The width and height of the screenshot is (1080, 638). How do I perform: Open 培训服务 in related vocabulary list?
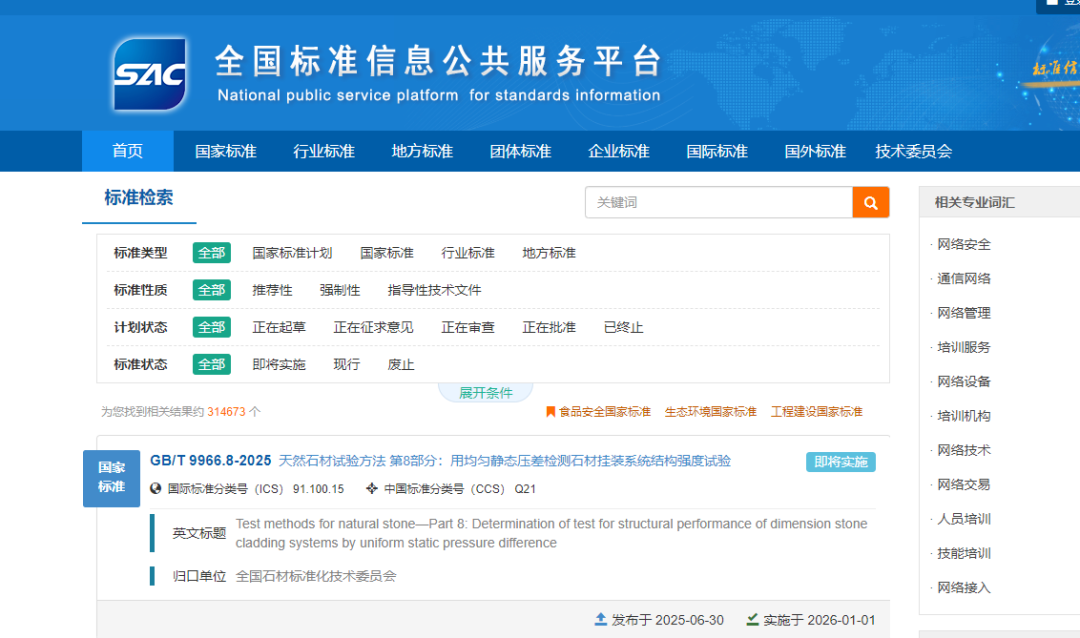[964, 347]
